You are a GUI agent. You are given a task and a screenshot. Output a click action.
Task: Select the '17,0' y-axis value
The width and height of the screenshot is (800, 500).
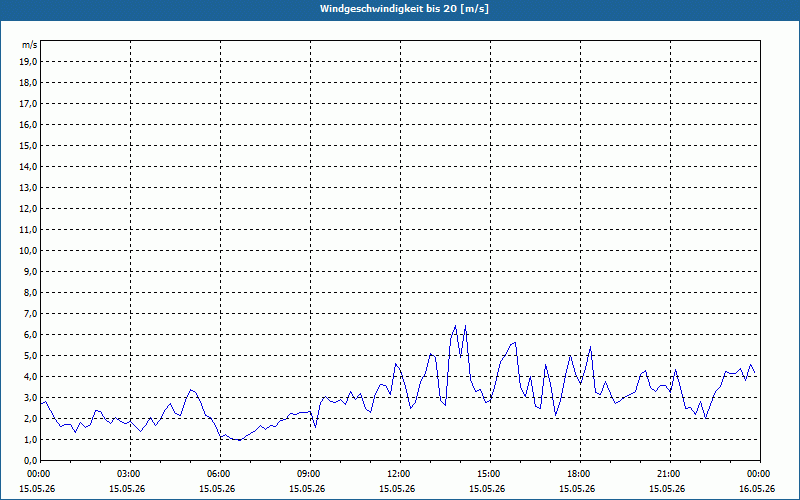pyautogui.click(x=28, y=104)
